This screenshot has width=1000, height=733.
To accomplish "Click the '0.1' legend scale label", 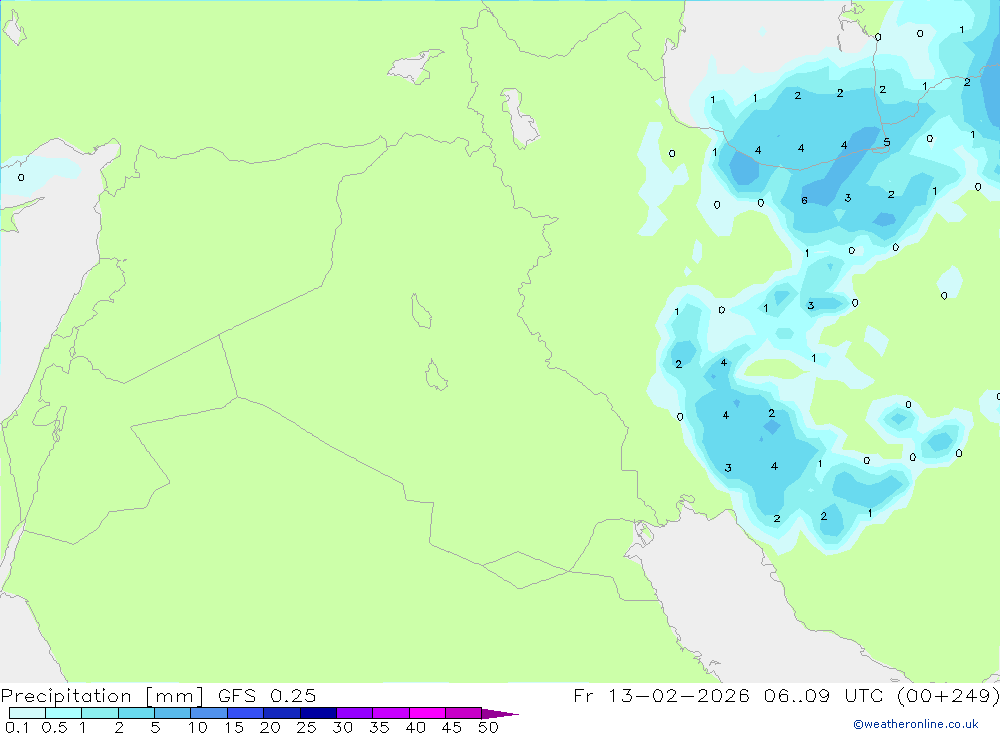I will tap(17, 727).
